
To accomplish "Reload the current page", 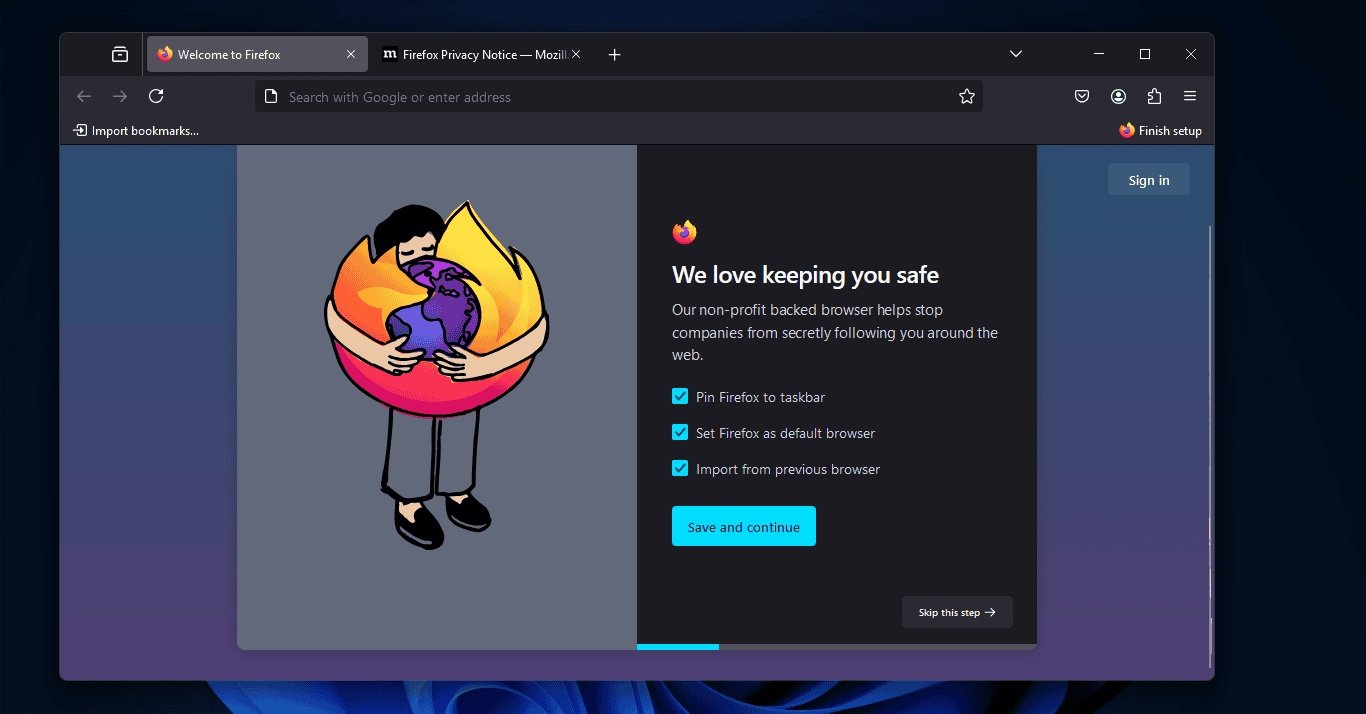I will tap(156, 96).
